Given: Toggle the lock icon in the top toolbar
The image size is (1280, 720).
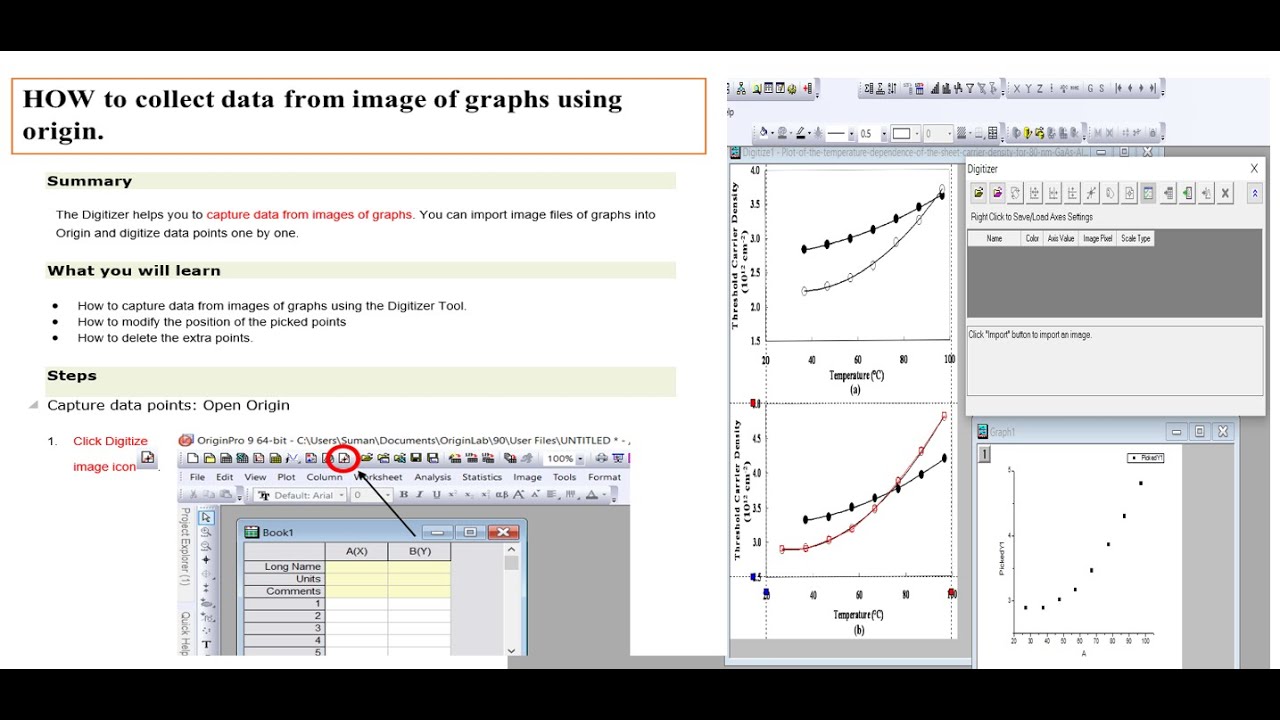Looking at the screenshot, I should [x=1152, y=133].
